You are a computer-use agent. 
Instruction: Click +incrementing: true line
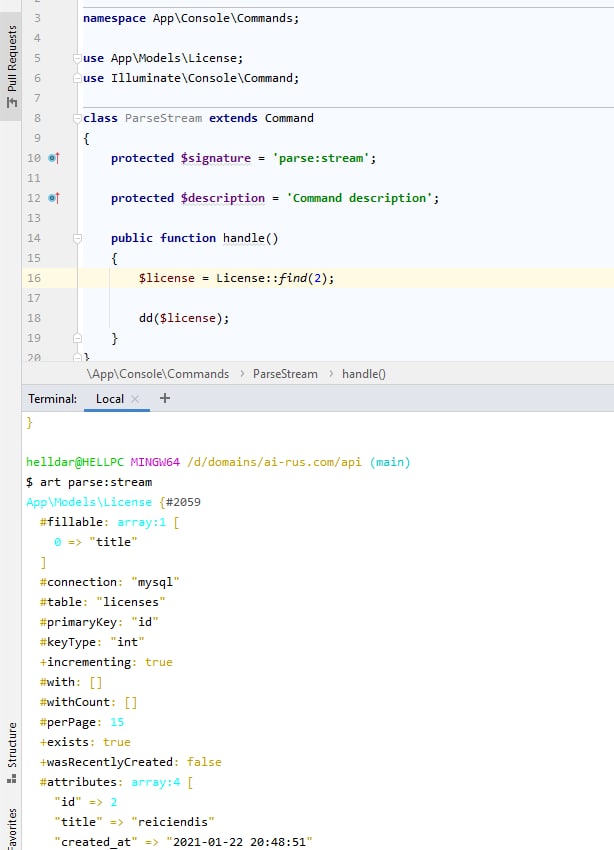tap(106, 662)
